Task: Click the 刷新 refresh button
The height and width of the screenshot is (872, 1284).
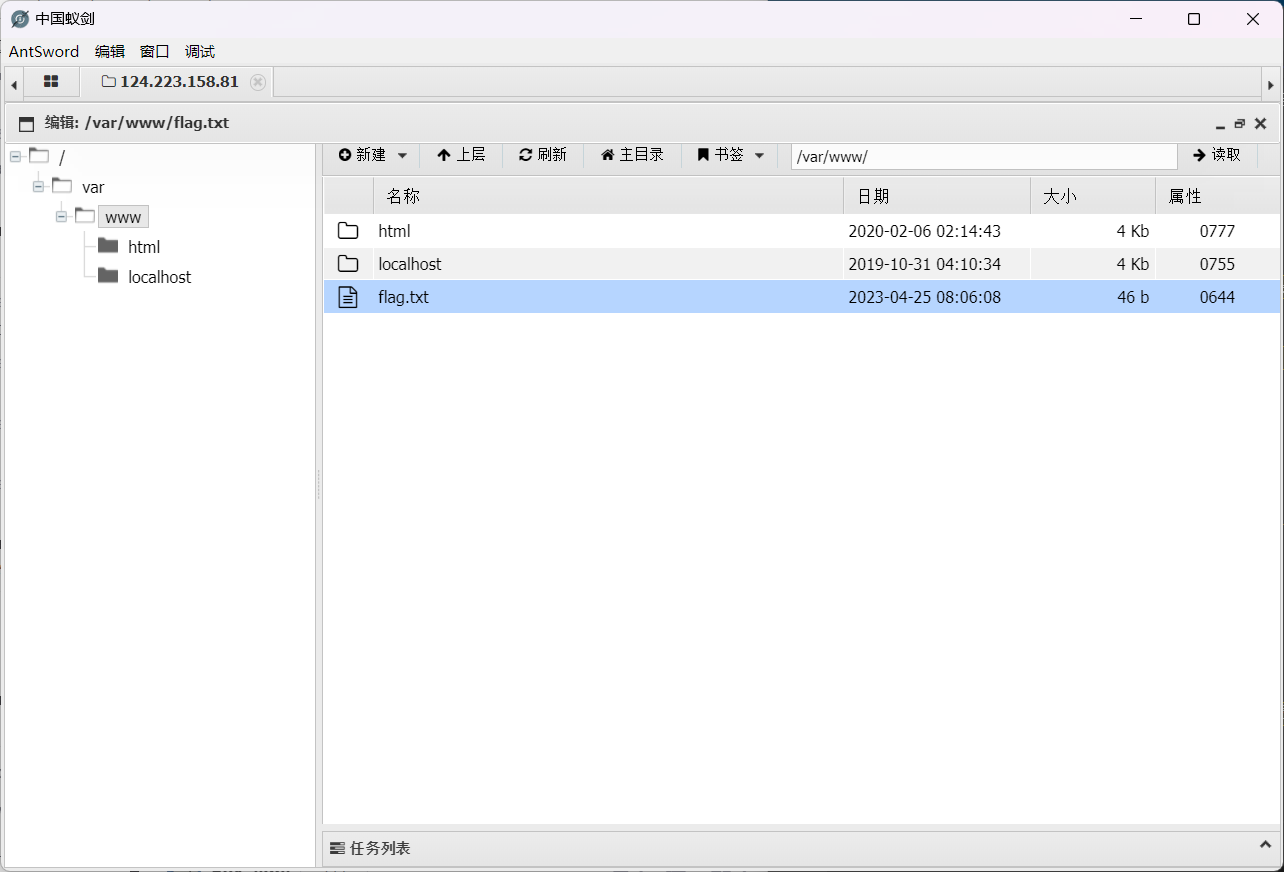Action: [x=542, y=155]
